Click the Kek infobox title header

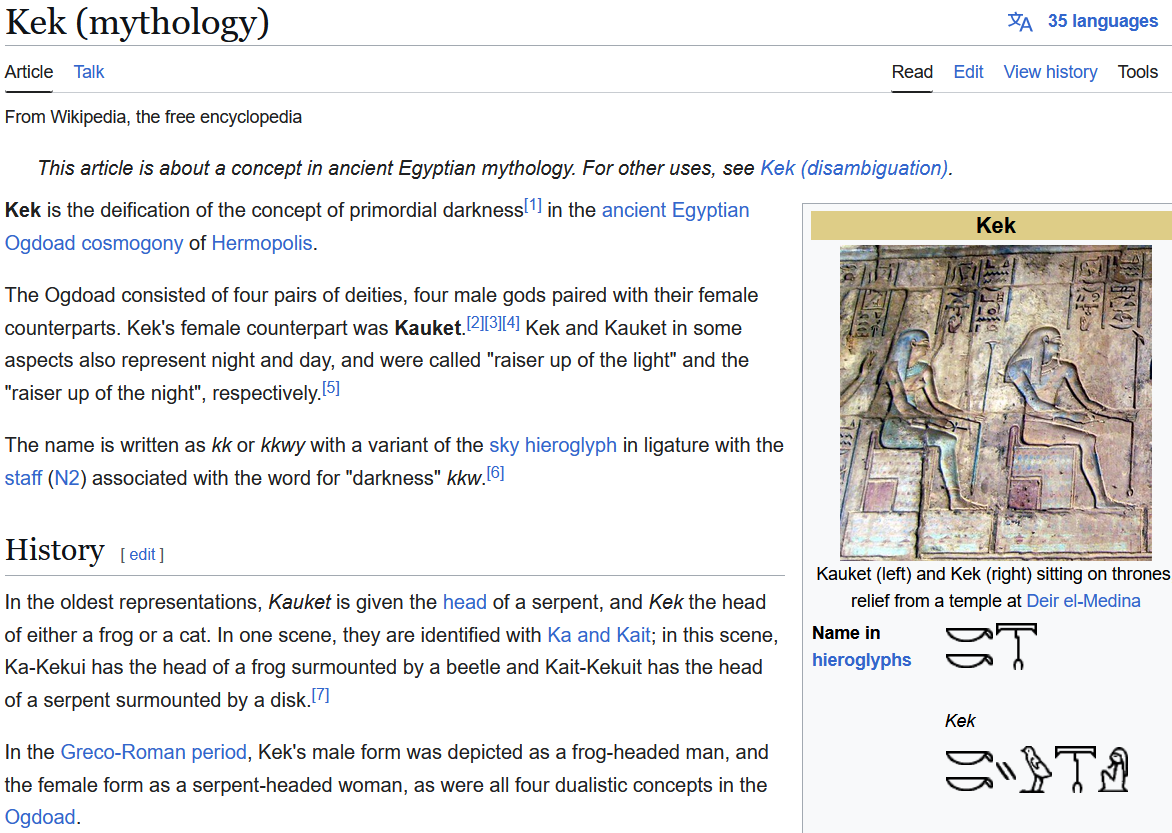click(x=996, y=225)
